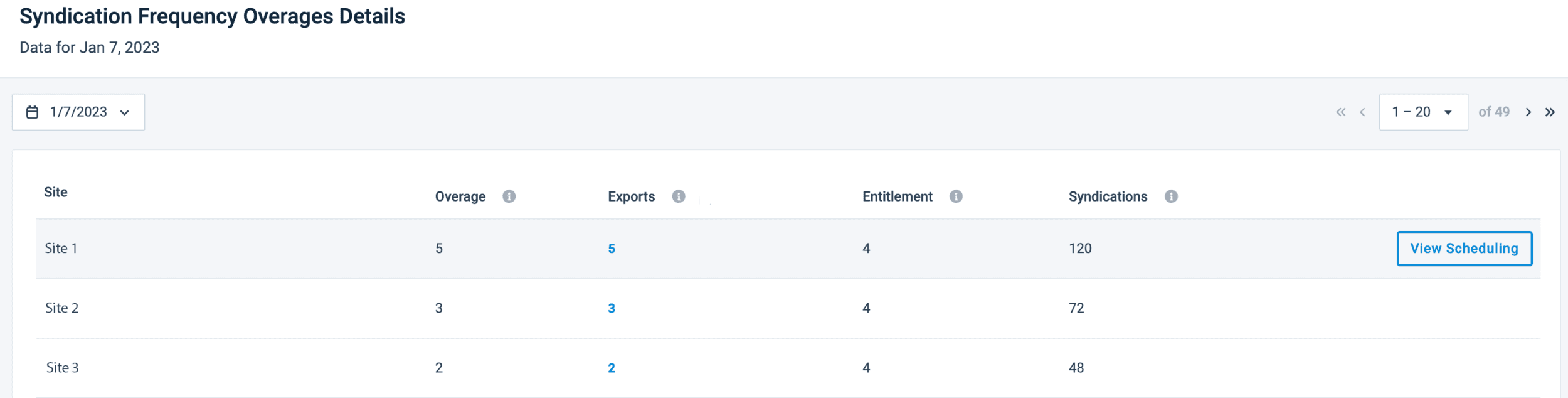Open Site 2 exports link 3
Viewport: 1568px width, 398px height.
[x=611, y=308]
